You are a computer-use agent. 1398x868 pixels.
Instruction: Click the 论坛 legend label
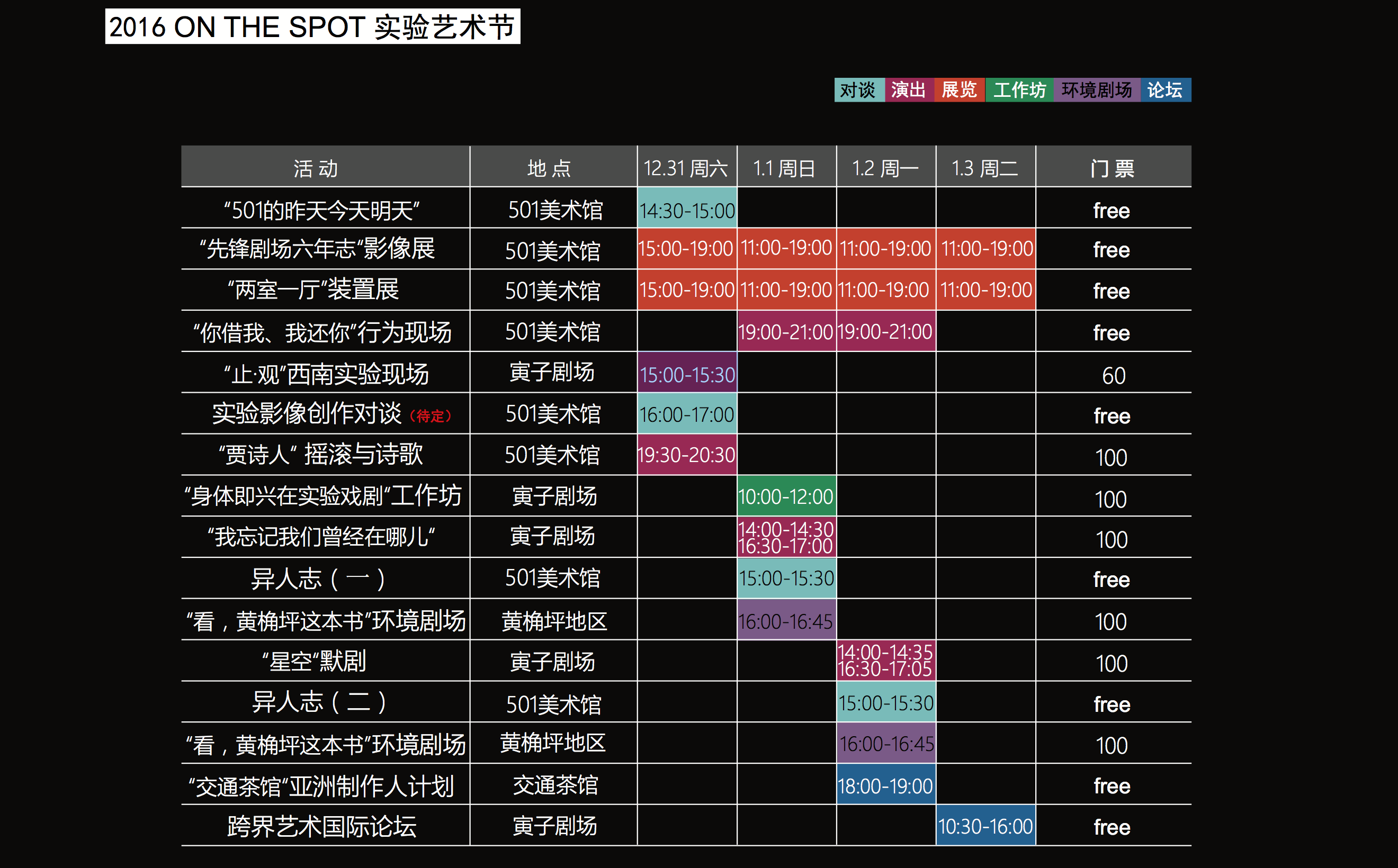tap(1165, 90)
